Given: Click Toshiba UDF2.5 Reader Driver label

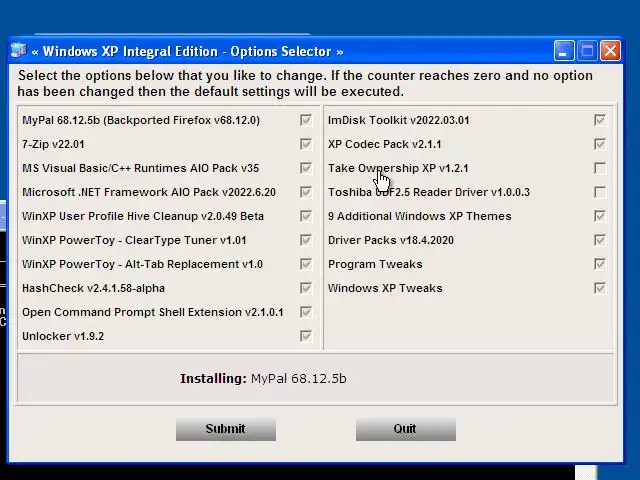Looking at the screenshot, I should click(429, 192).
